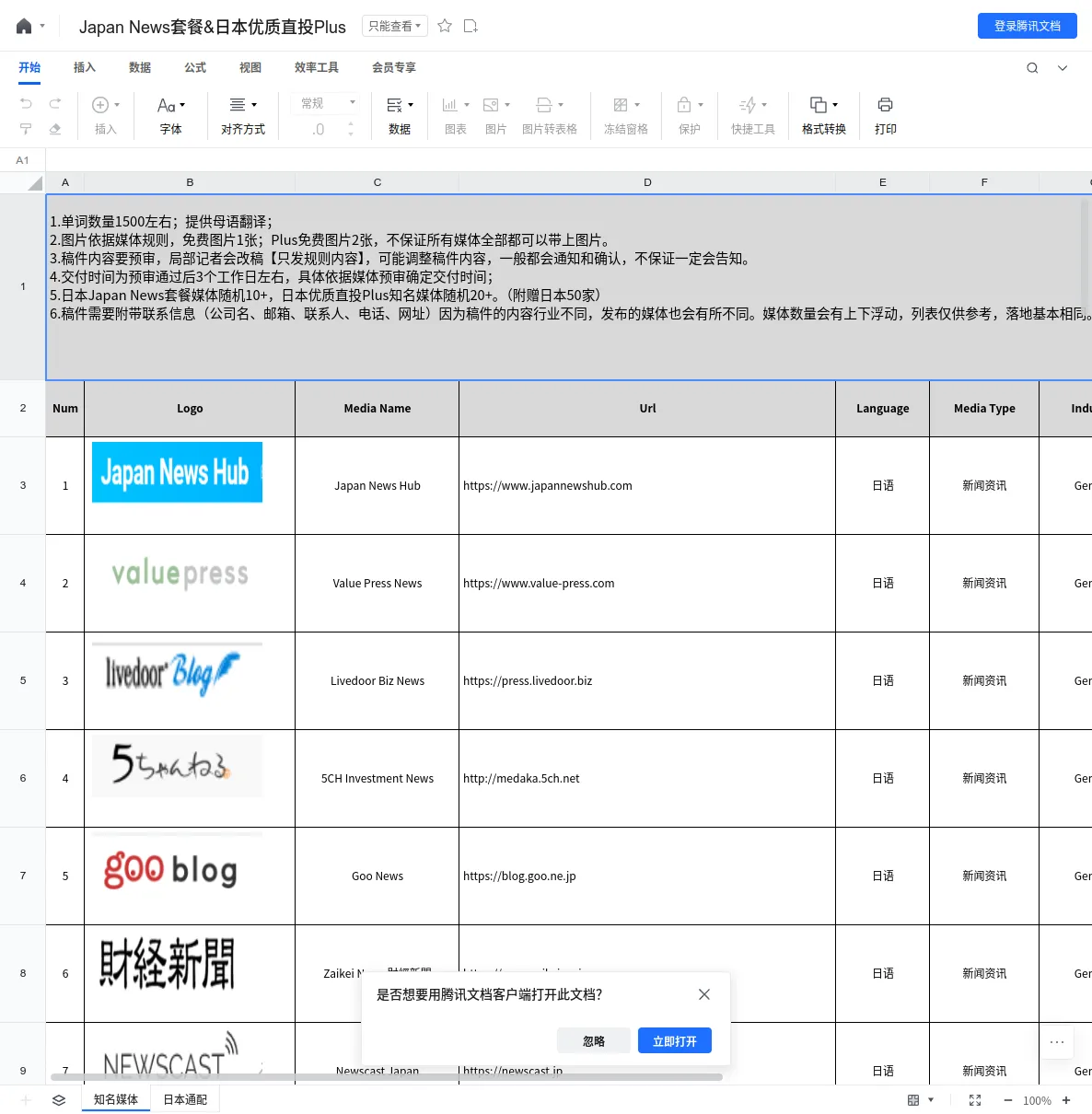
Task: Click the Language header cell
Action: coord(882,409)
